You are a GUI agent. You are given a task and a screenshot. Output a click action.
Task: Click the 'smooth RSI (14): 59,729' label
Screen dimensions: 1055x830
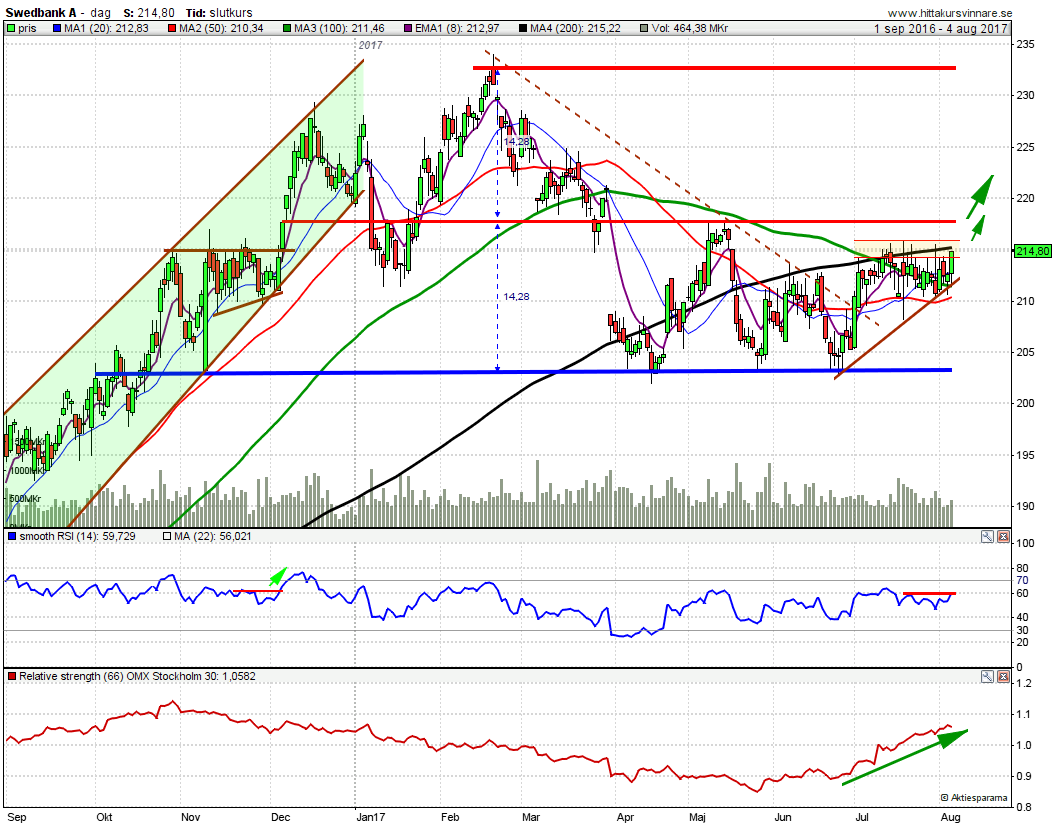point(77,537)
